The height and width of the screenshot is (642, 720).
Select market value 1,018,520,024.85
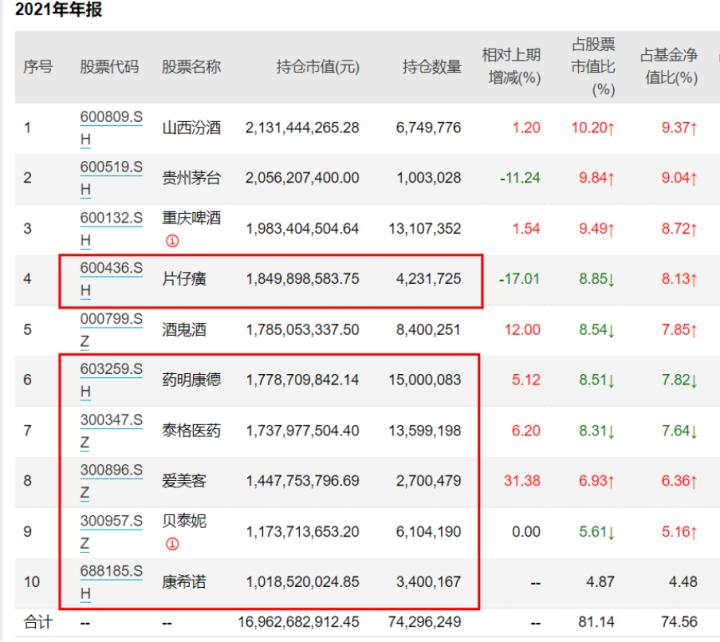(303, 582)
